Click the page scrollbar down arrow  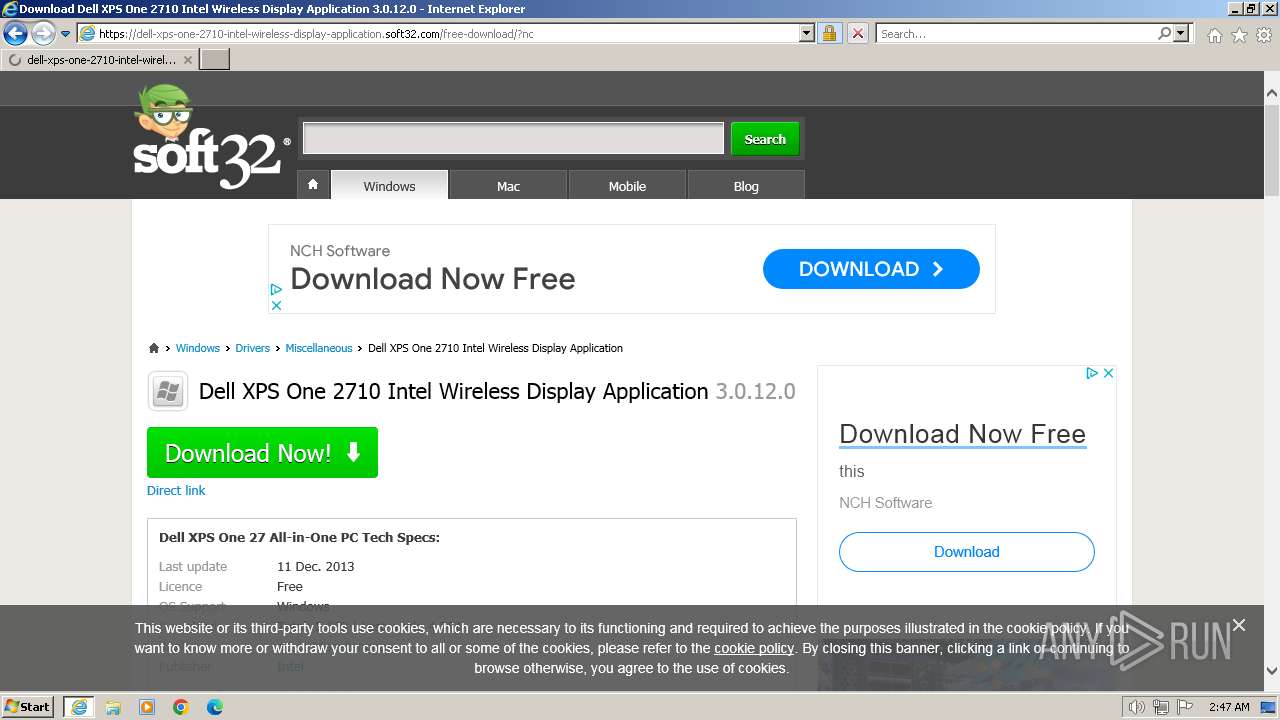pyautogui.click(x=1271, y=671)
